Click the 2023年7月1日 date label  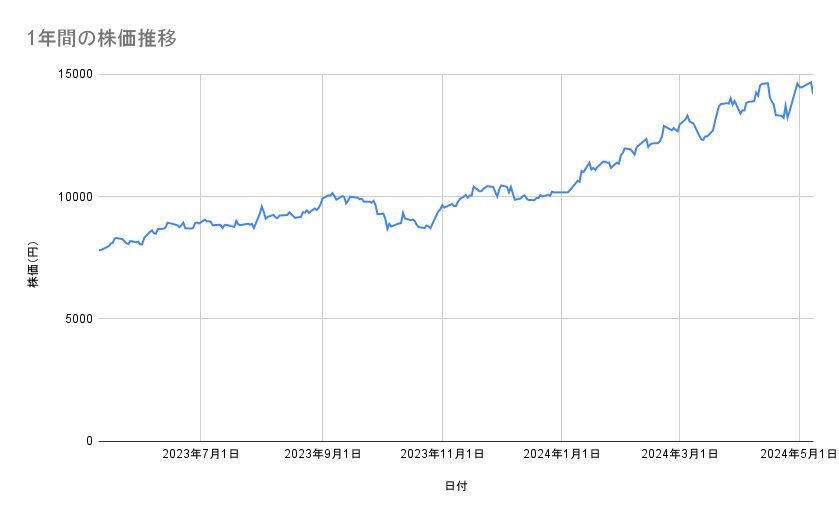(x=201, y=455)
